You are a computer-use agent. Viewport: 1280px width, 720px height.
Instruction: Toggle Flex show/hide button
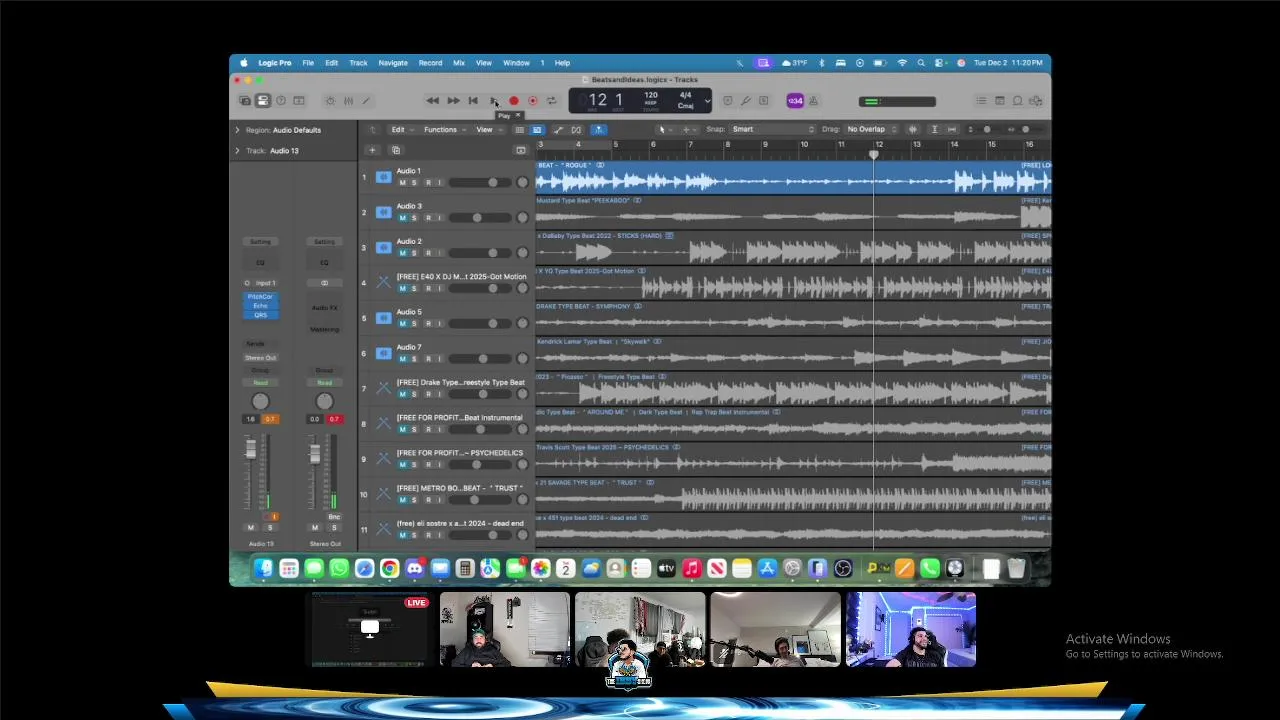[x=576, y=129]
